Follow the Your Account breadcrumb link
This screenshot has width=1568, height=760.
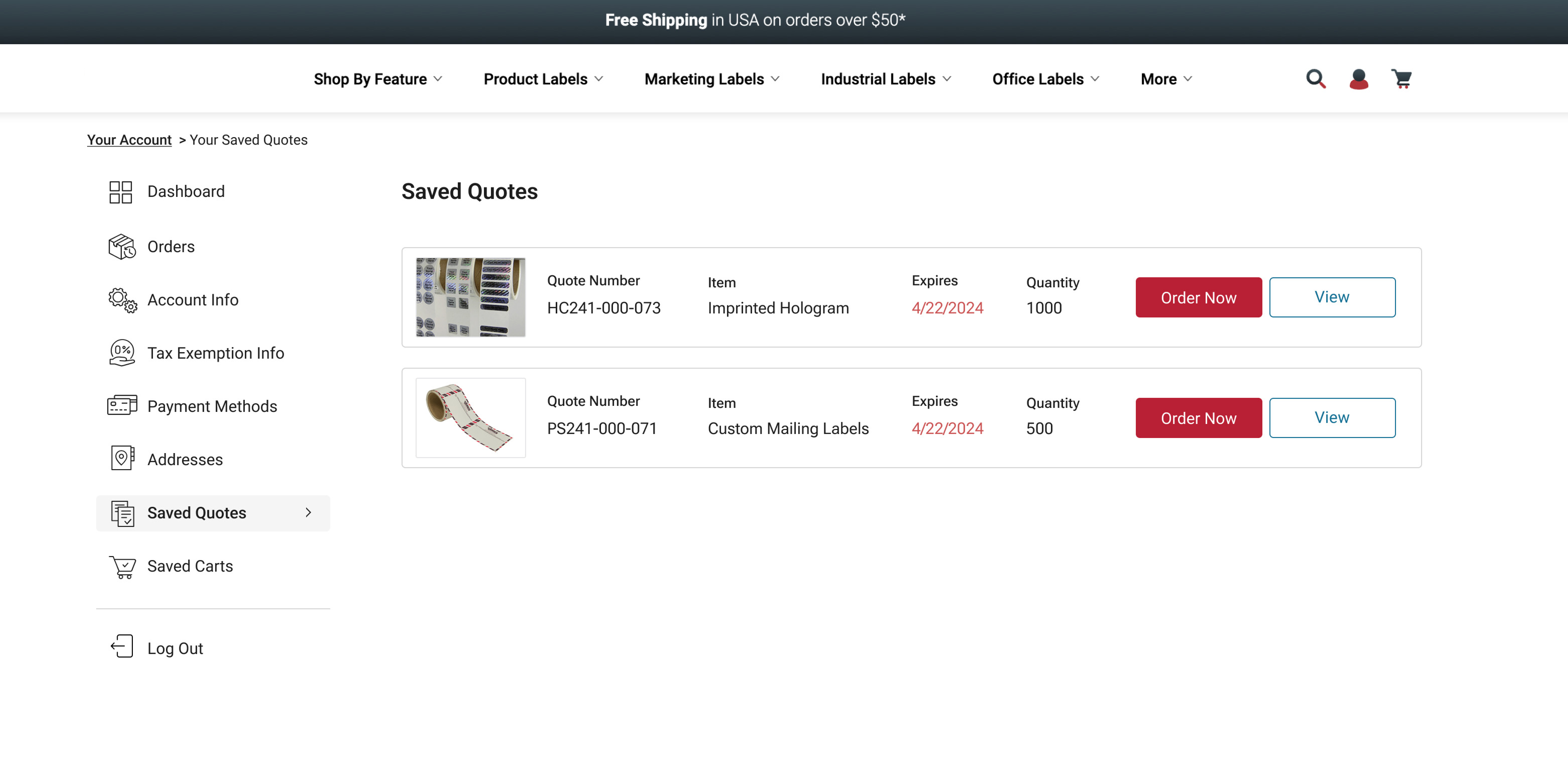129,140
